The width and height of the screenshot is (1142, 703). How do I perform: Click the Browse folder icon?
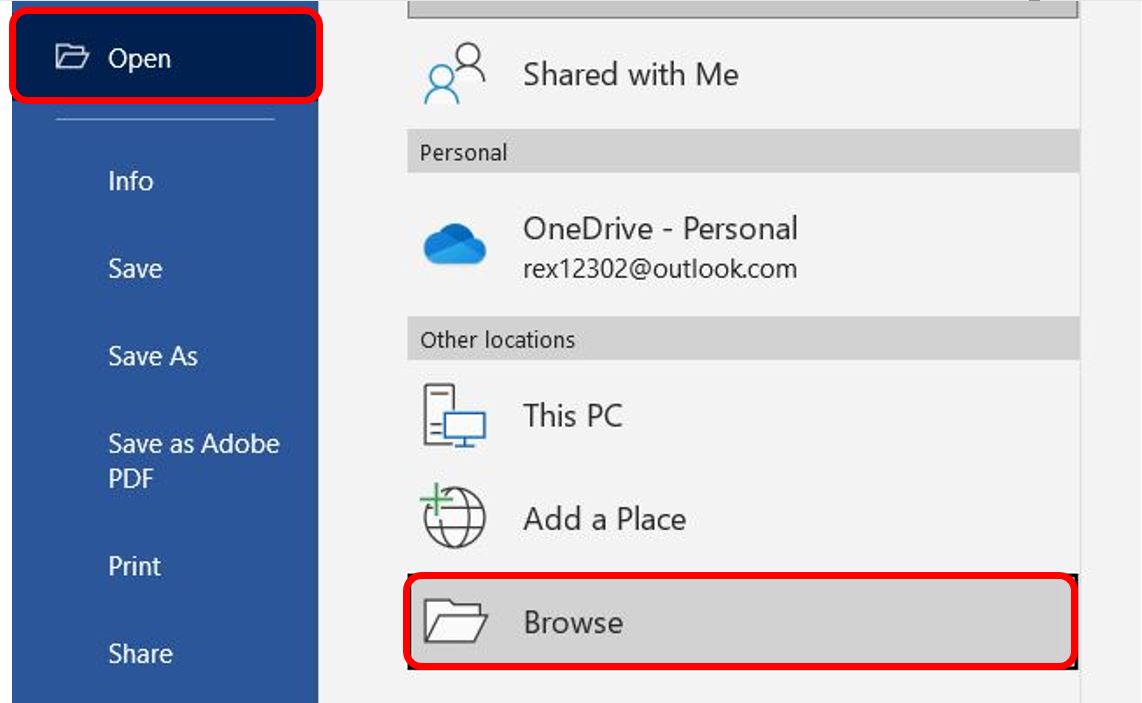coord(455,621)
